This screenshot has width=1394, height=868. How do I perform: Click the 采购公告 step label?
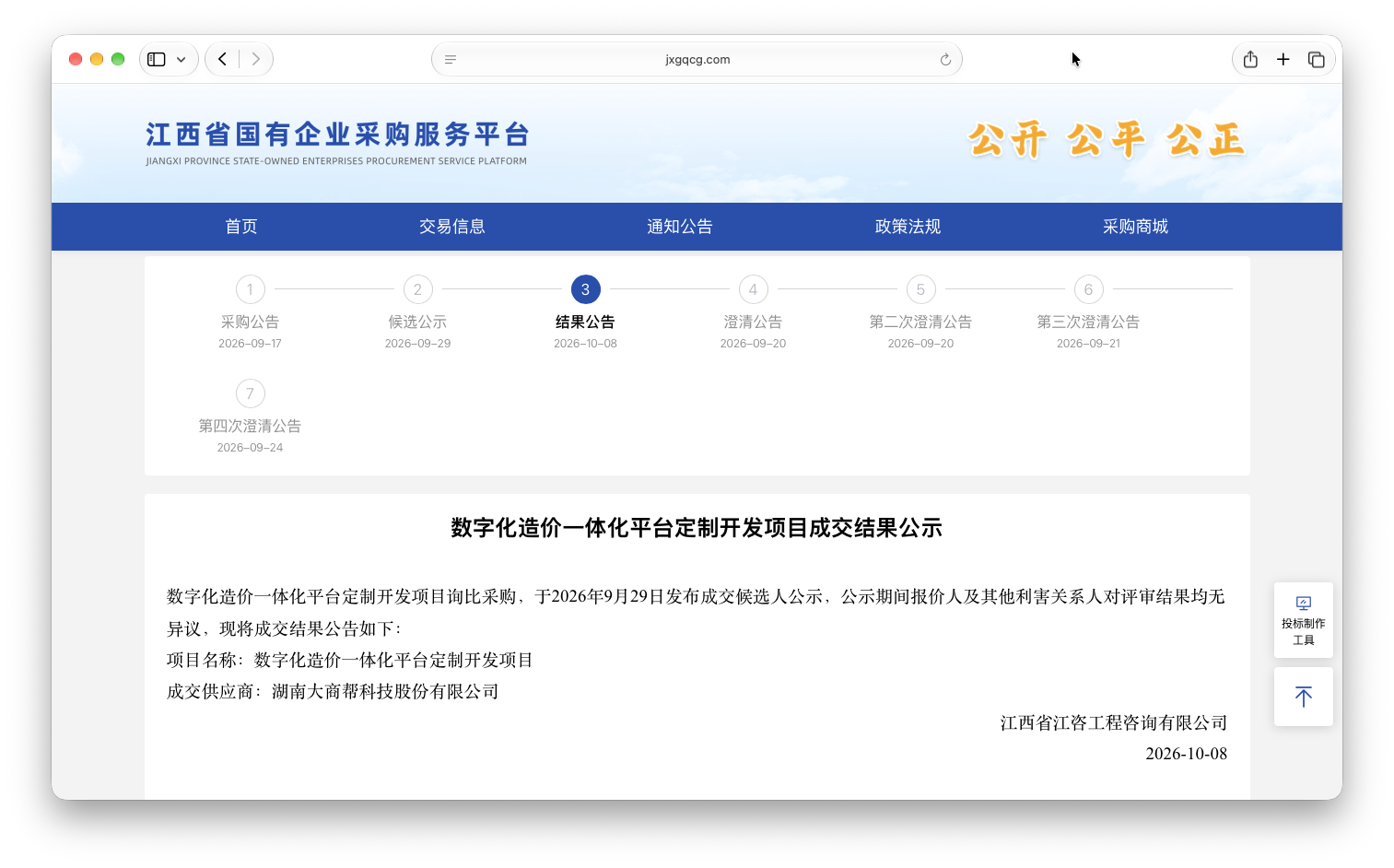pos(250,322)
